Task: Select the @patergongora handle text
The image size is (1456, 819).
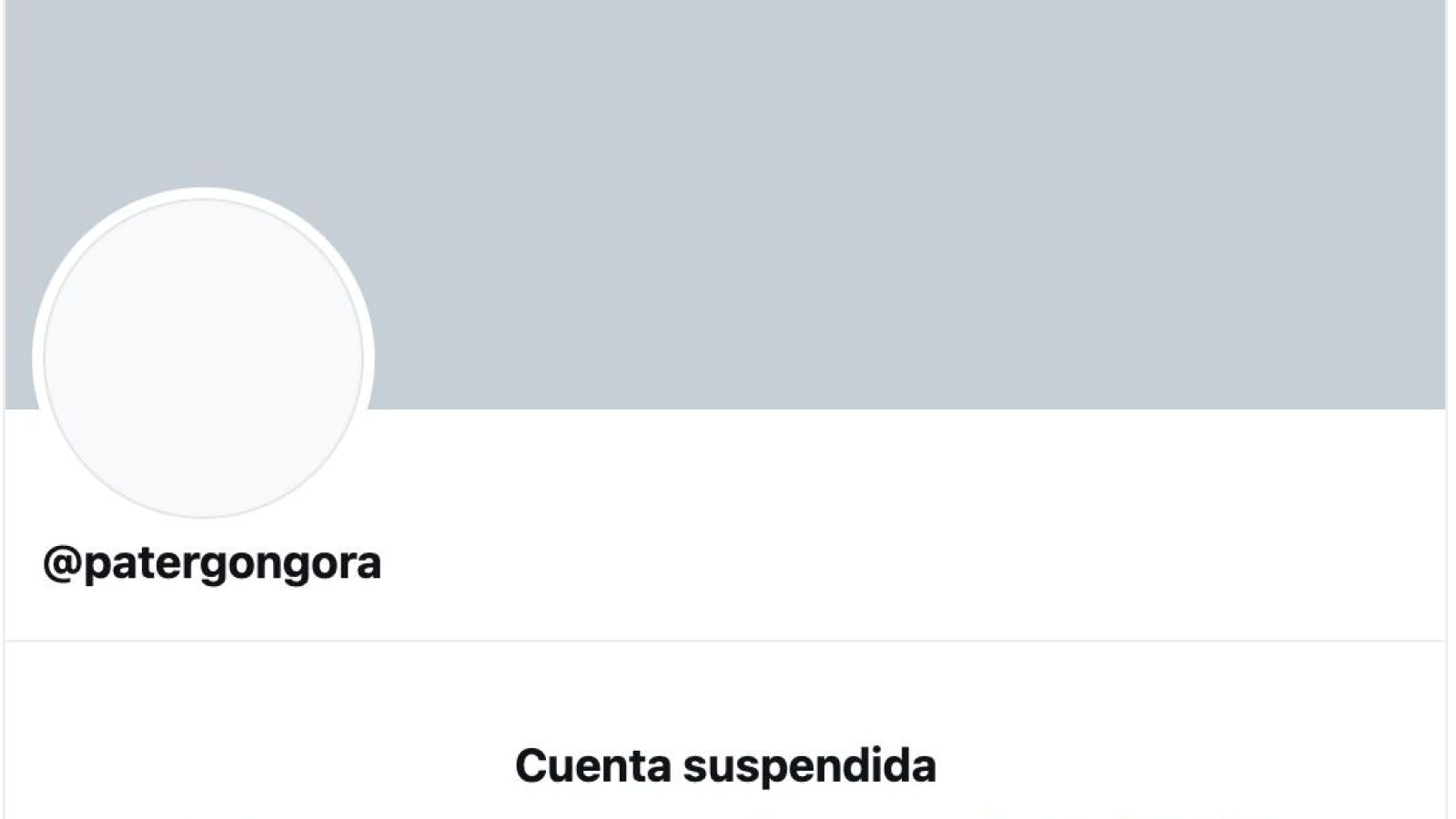Action: 212,562
